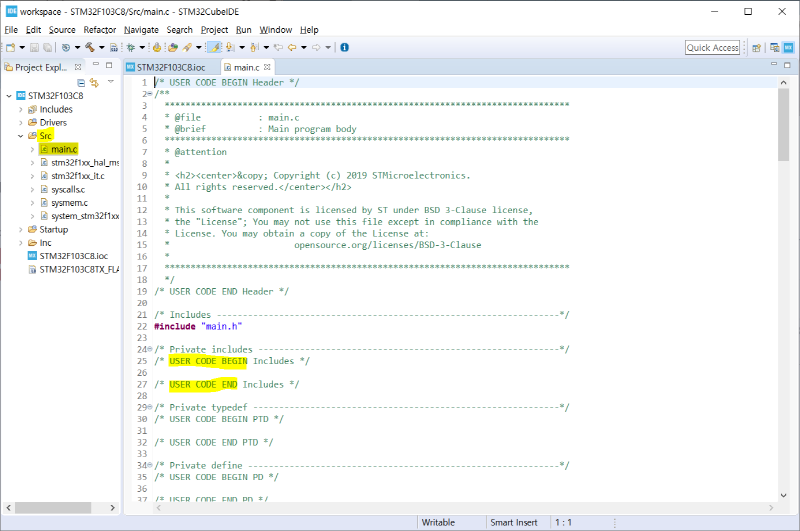The height and width of the screenshot is (531, 800).
Task: Toggle Link with Editor in Project Explorer
Action: [94, 82]
